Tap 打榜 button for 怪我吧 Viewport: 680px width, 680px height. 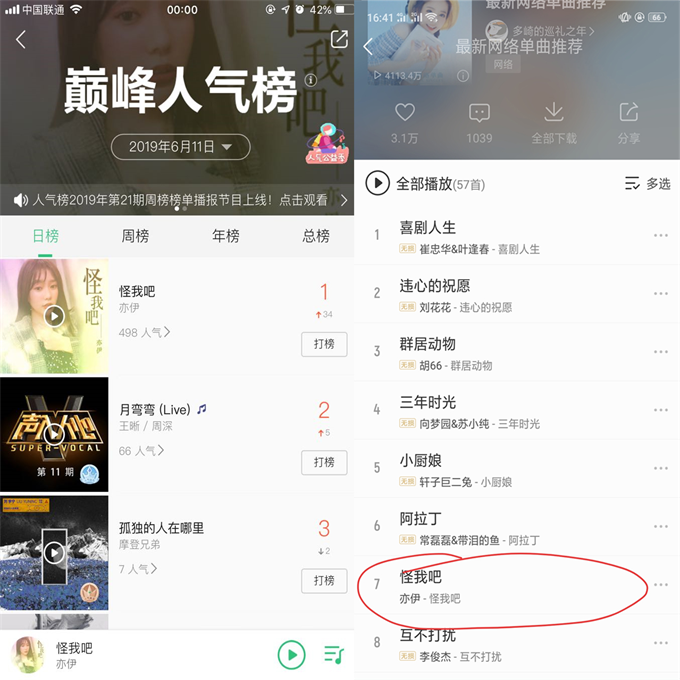(324, 344)
